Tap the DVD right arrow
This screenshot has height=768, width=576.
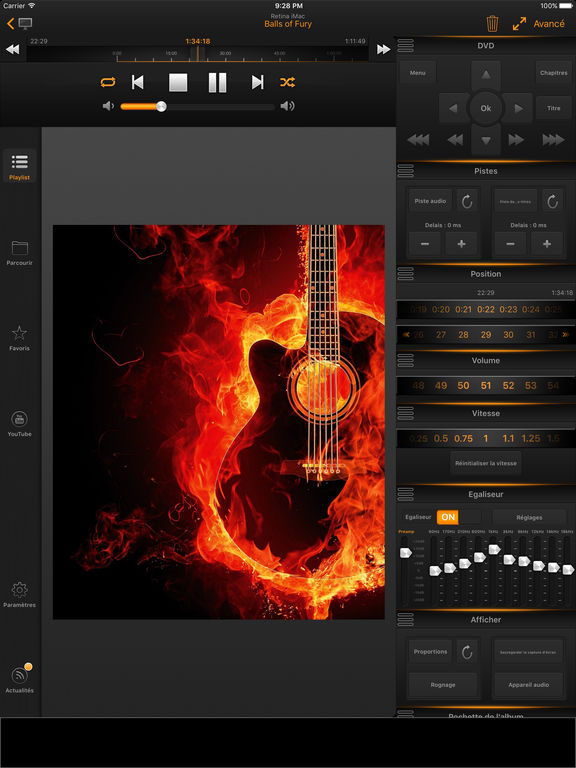pos(518,108)
